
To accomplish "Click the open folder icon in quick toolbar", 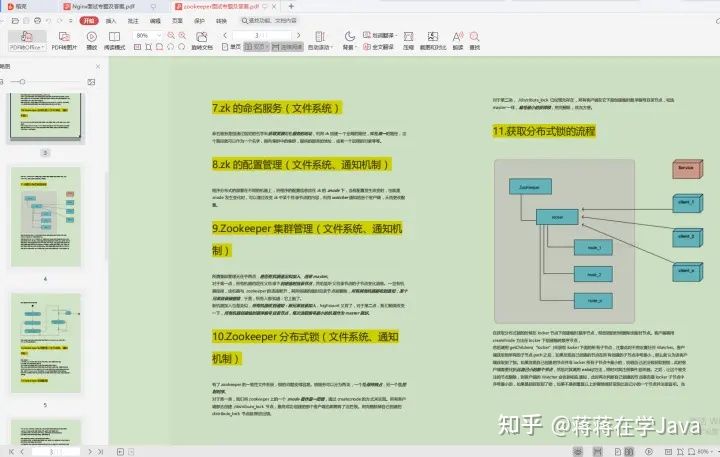I will click(15, 21).
